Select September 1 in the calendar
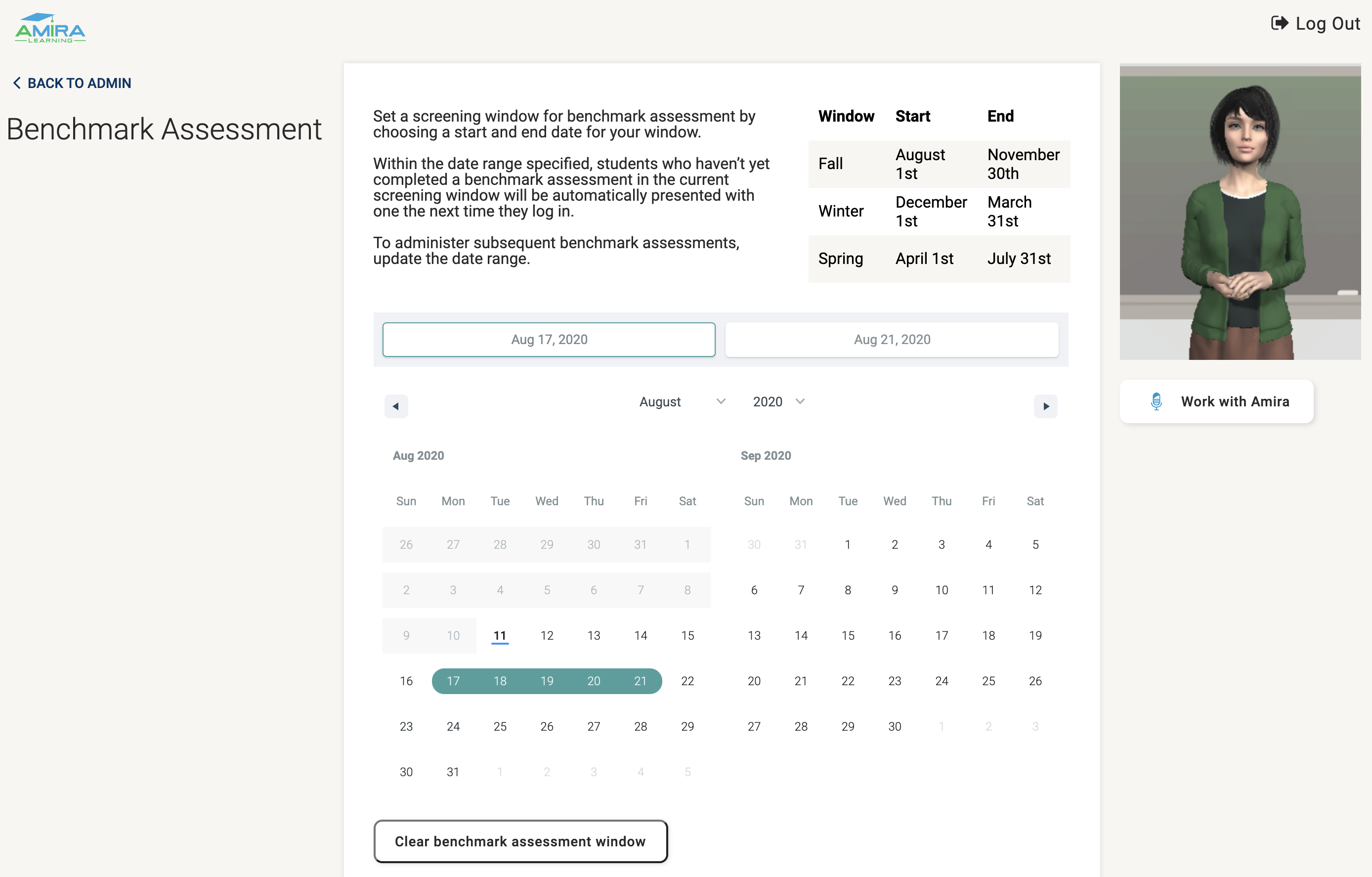The width and height of the screenshot is (1372, 877). [848, 545]
